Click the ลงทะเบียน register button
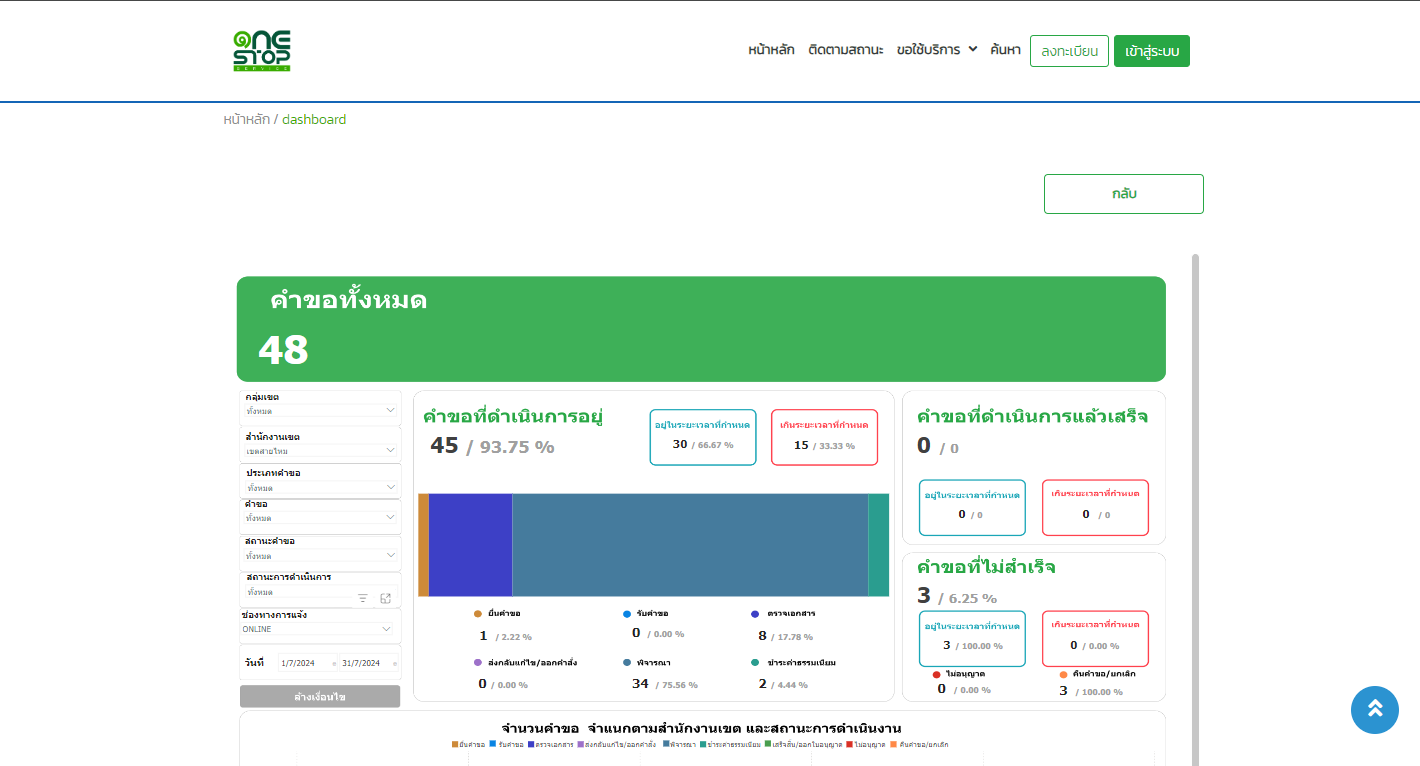Screen dimensions: 1420x766 (x=1069, y=51)
